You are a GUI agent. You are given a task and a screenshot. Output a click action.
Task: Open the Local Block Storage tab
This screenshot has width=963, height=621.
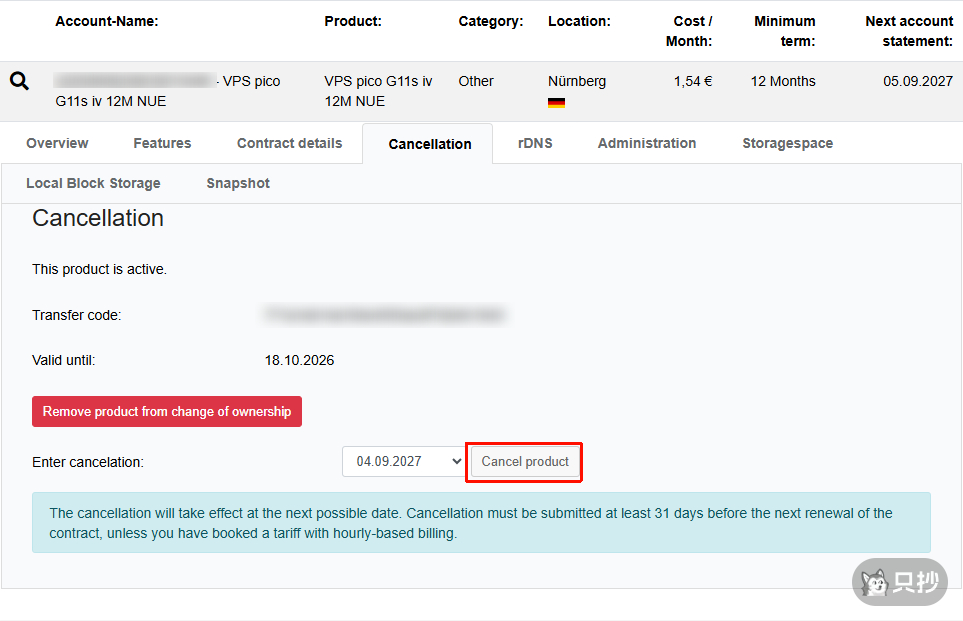tap(93, 183)
